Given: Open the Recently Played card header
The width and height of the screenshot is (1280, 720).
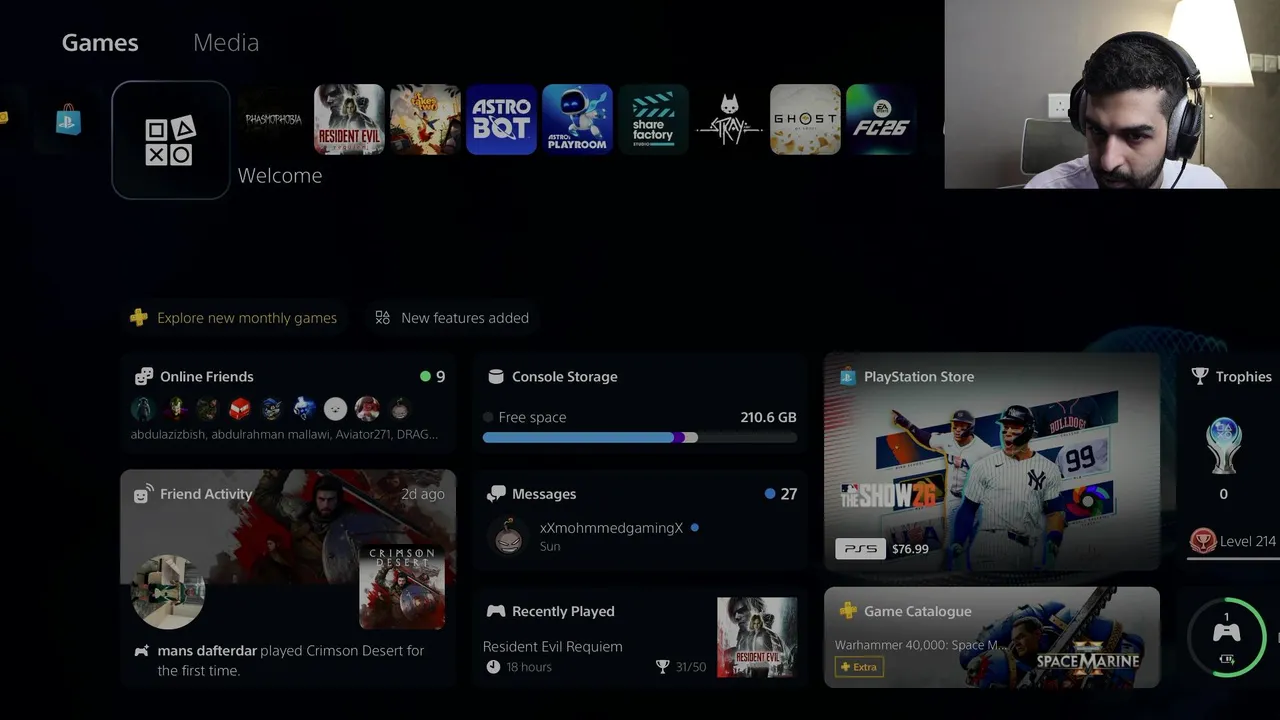Looking at the screenshot, I should [563, 611].
